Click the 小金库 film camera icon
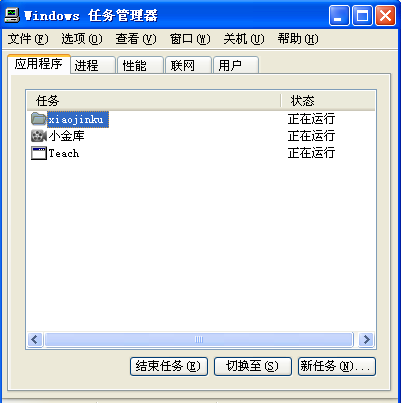 click(x=39, y=136)
